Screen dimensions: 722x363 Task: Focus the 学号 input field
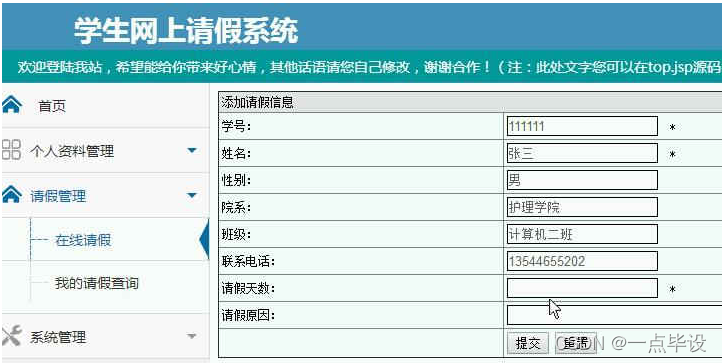pyautogui.click(x=582, y=126)
